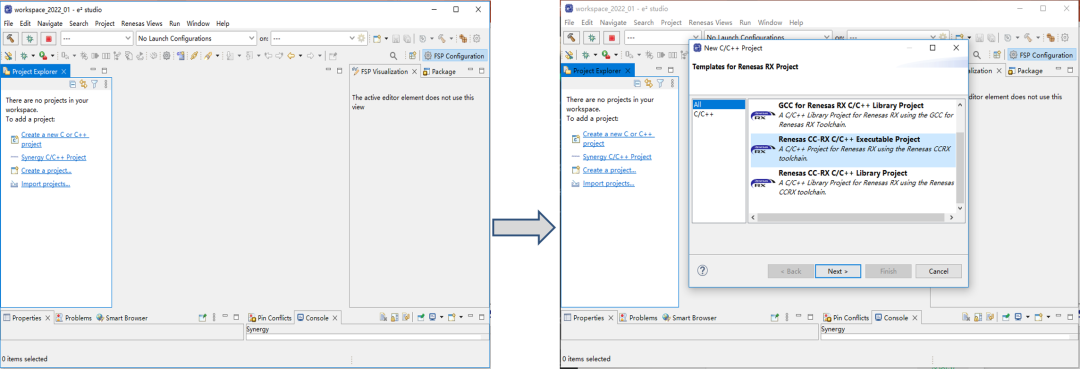
Task: Click the template list scroll-right arrow
Action: tap(951, 218)
